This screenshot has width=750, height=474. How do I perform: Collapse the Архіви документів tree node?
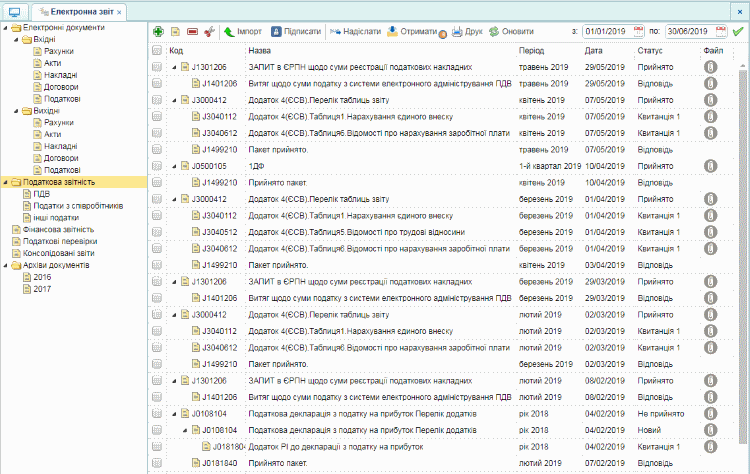pos(6,265)
